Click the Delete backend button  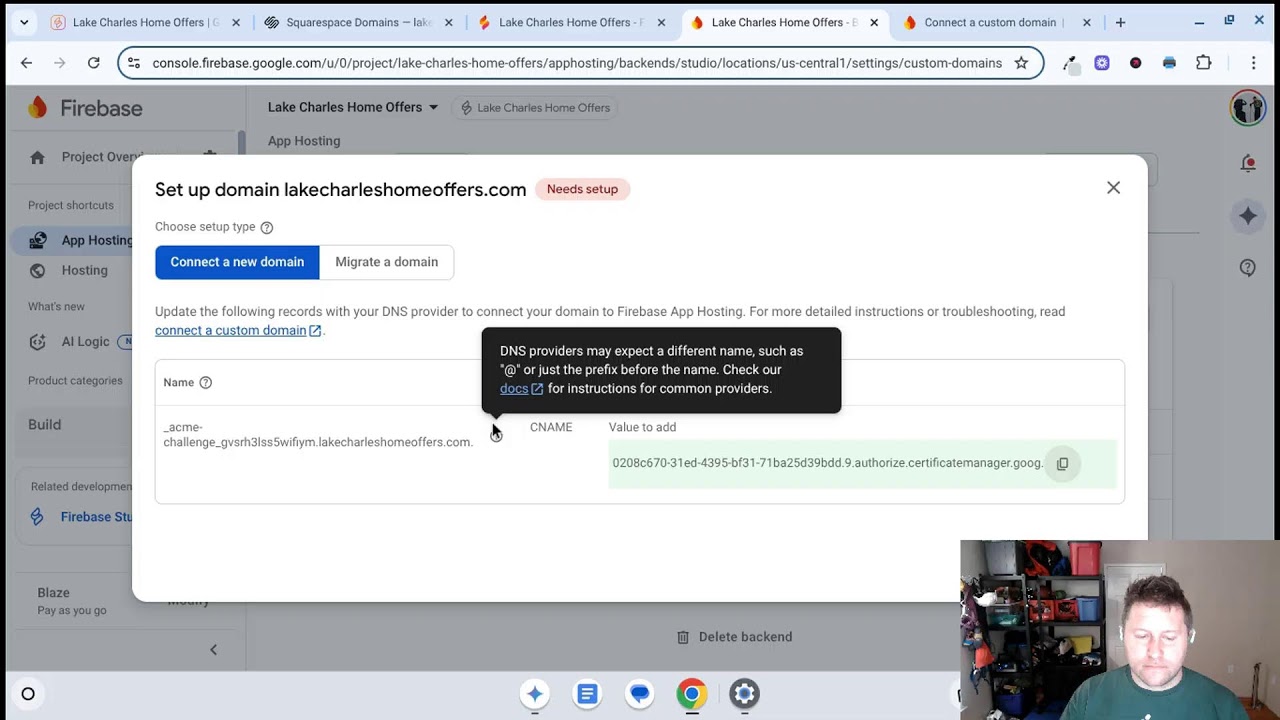coord(735,637)
